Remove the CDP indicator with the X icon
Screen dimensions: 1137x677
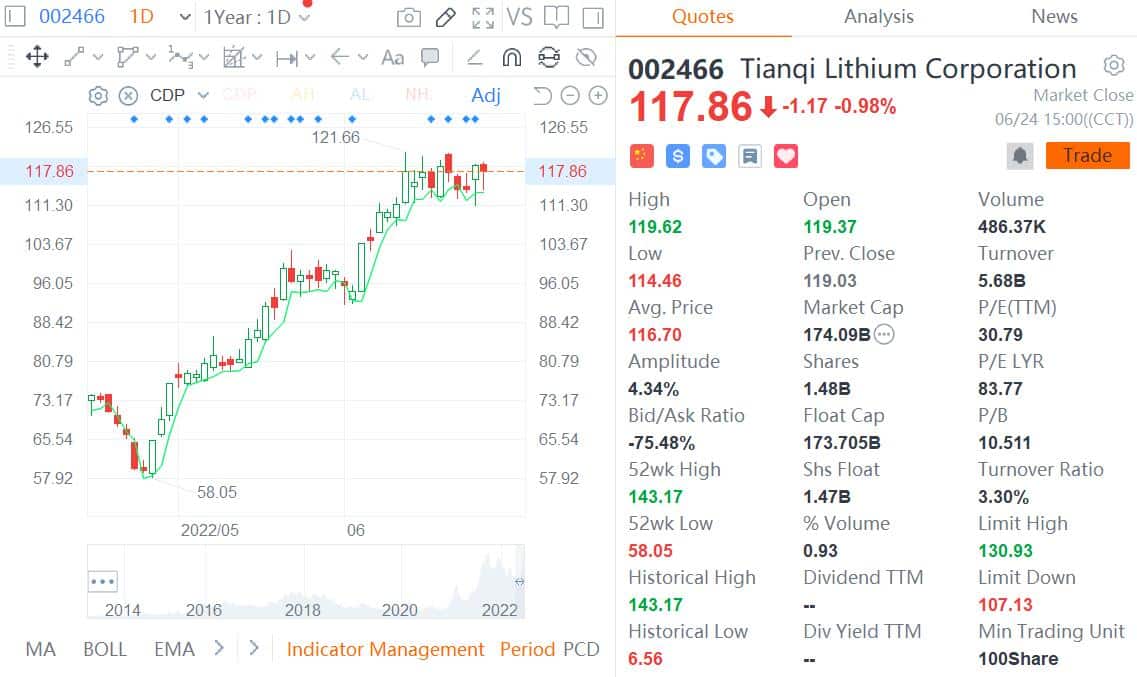point(128,95)
